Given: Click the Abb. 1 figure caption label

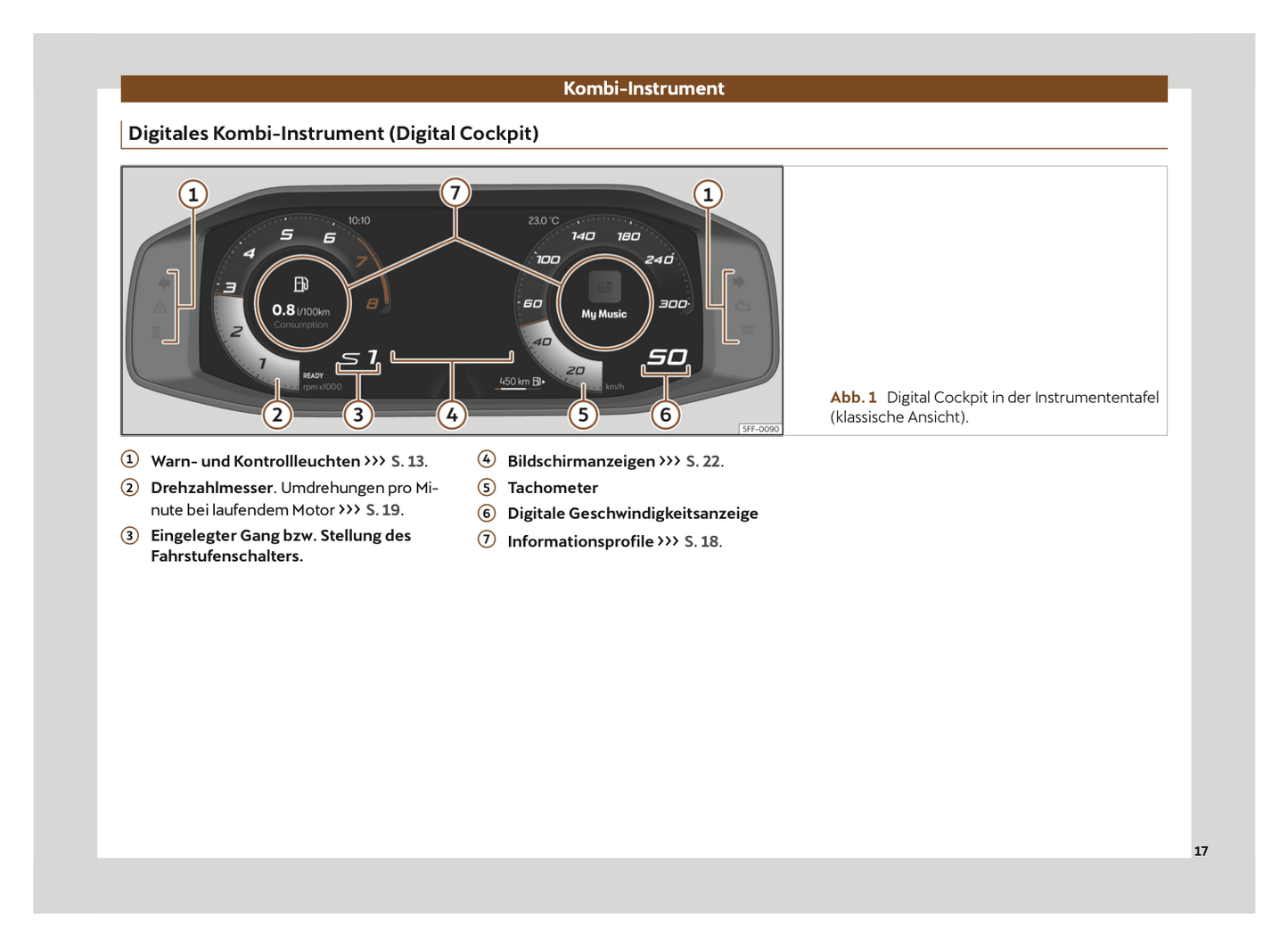Looking at the screenshot, I should 853,398.
